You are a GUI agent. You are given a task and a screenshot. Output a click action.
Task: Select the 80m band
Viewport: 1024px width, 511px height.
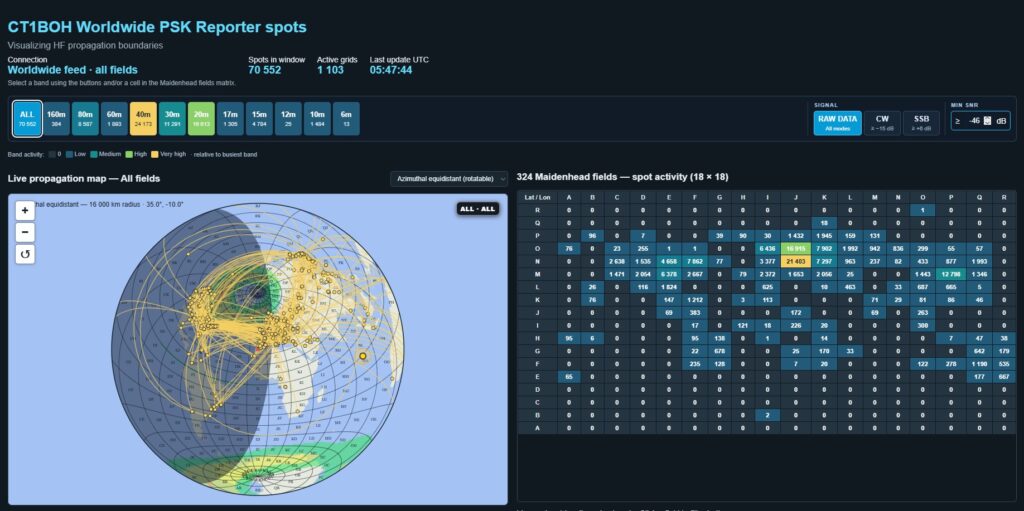[x=85, y=118]
